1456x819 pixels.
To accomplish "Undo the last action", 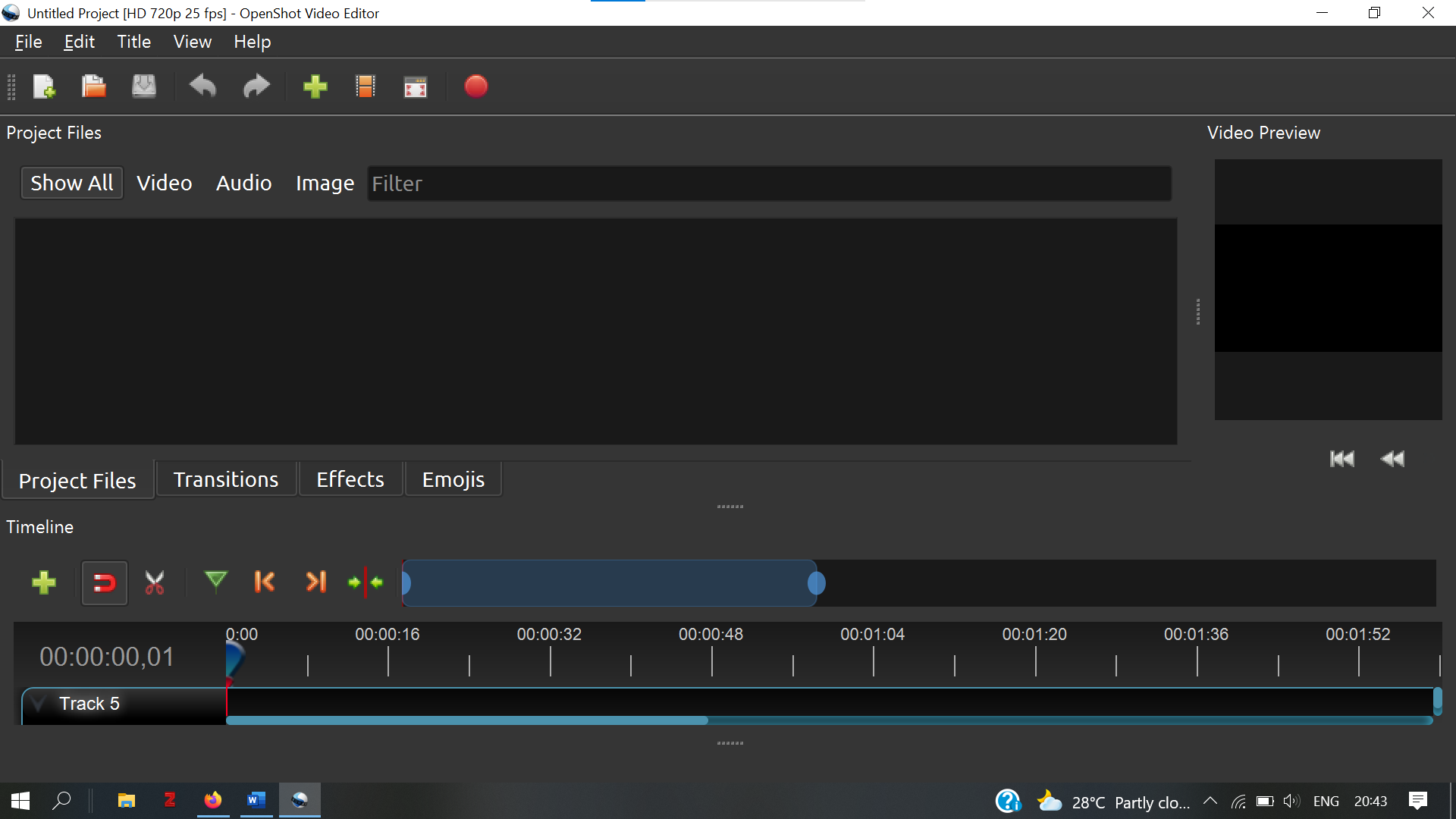I will 202,86.
